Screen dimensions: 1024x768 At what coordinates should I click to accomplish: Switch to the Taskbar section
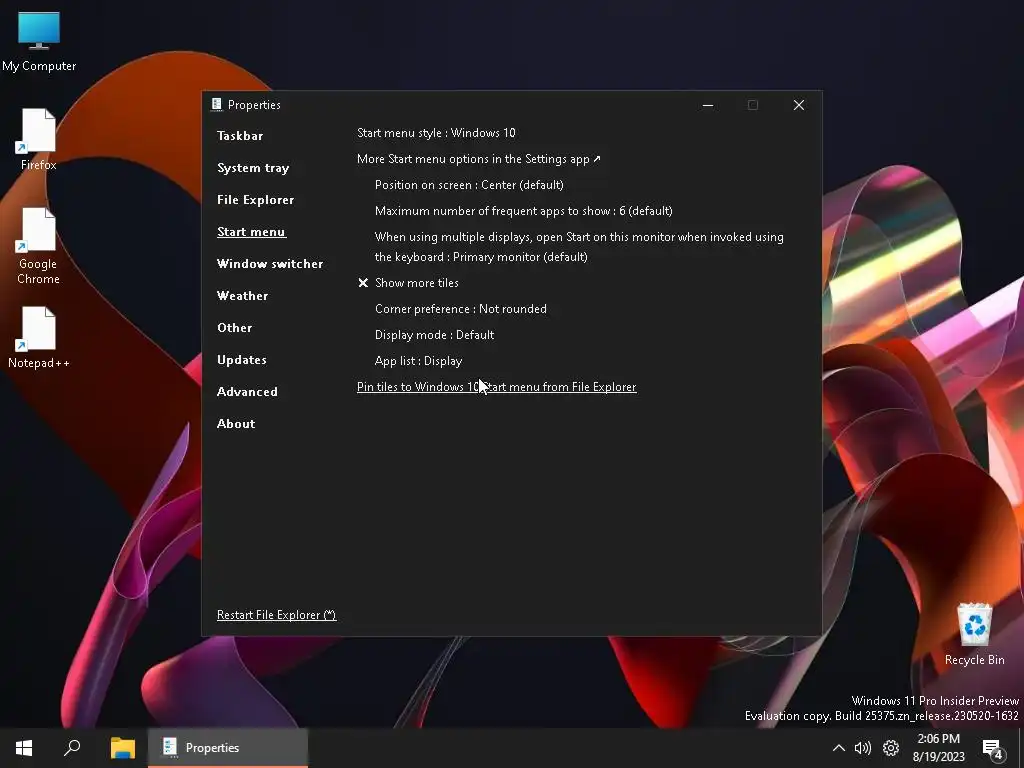(x=240, y=136)
